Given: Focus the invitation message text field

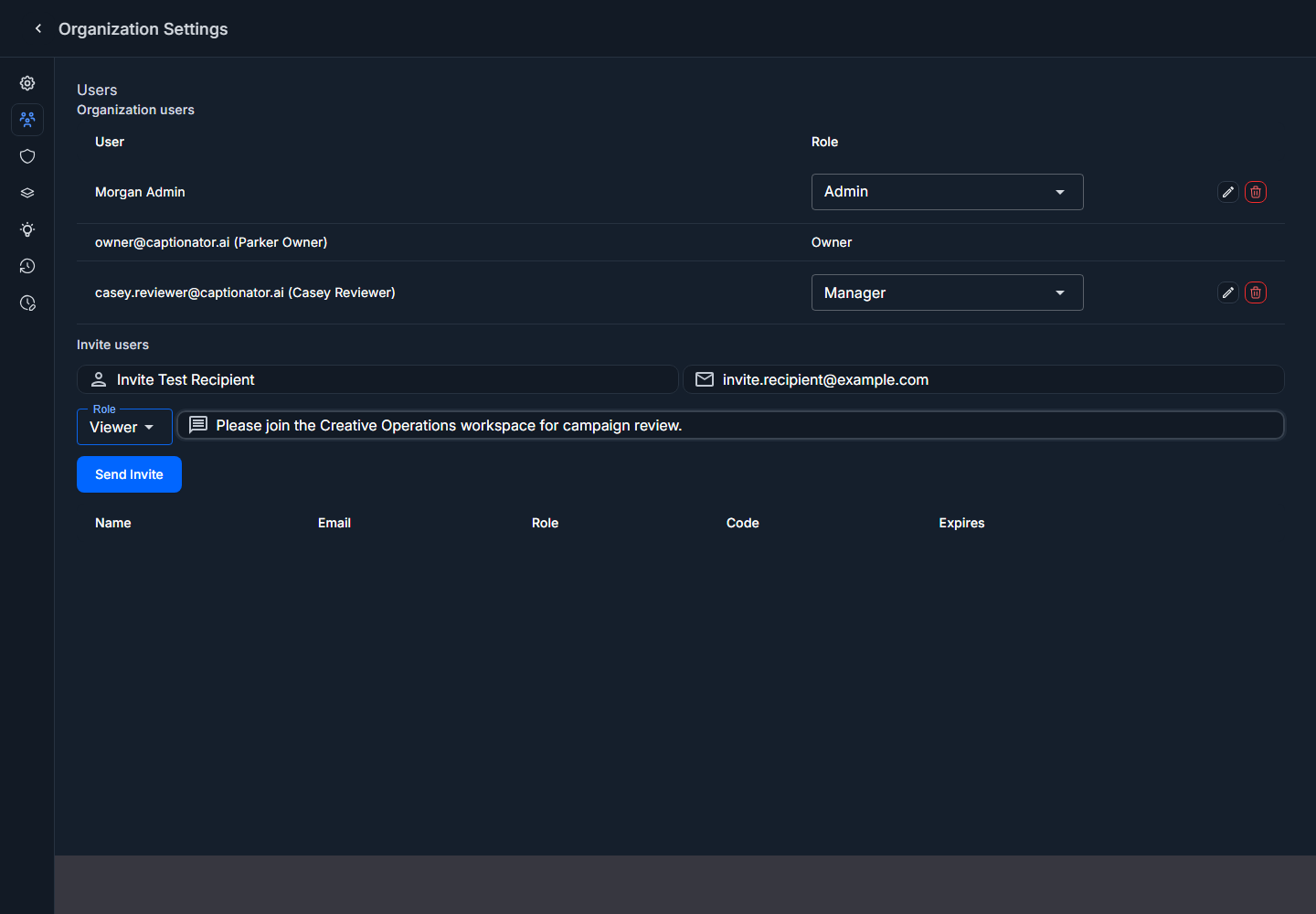Looking at the screenshot, I should [730, 425].
